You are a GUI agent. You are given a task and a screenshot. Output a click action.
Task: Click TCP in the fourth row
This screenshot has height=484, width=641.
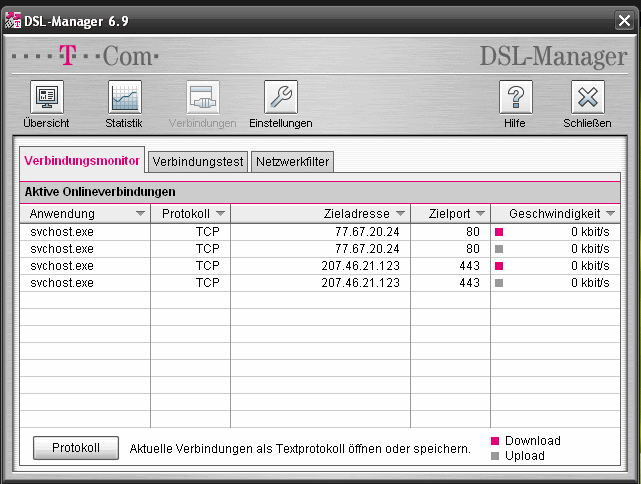click(x=208, y=282)
